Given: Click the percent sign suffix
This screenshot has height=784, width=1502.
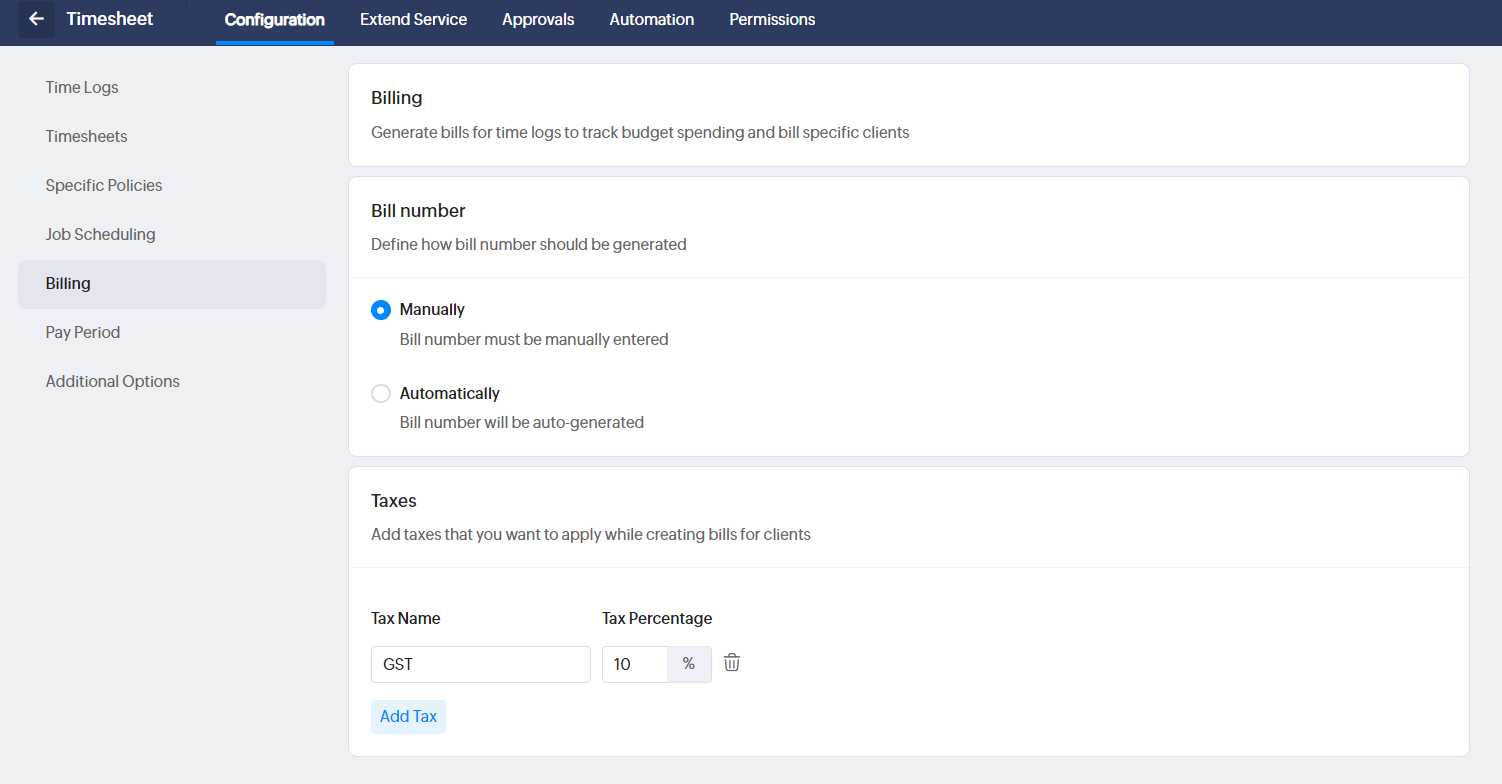Looking at the screenshot, I should [689, 664].
